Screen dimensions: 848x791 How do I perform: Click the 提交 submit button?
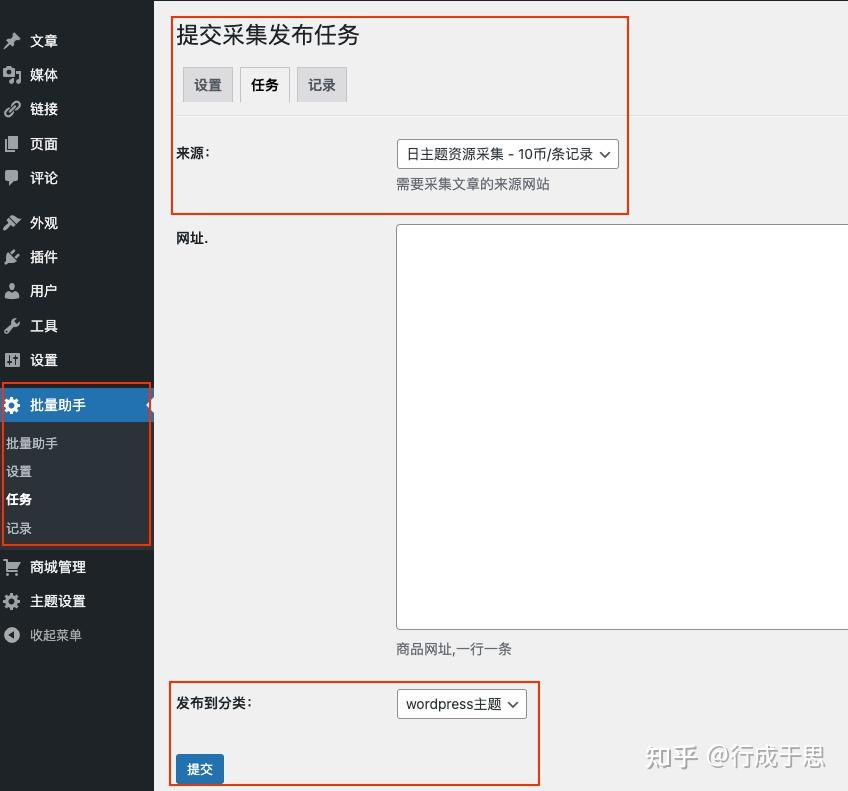pos(199,769)
